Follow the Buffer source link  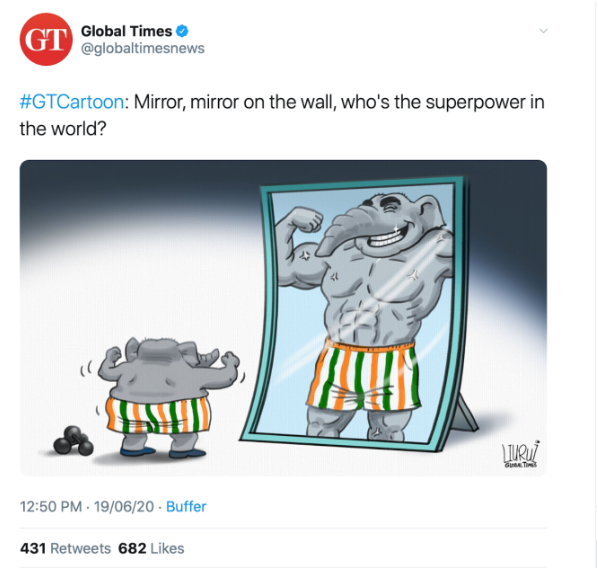click(186, 507)
